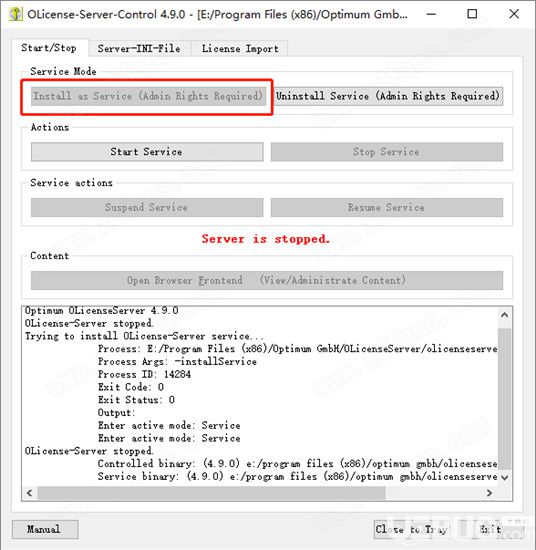536x550 pixels.
Task: Click log horizontal scrollbar left arrow
Action: coord(30,493)
